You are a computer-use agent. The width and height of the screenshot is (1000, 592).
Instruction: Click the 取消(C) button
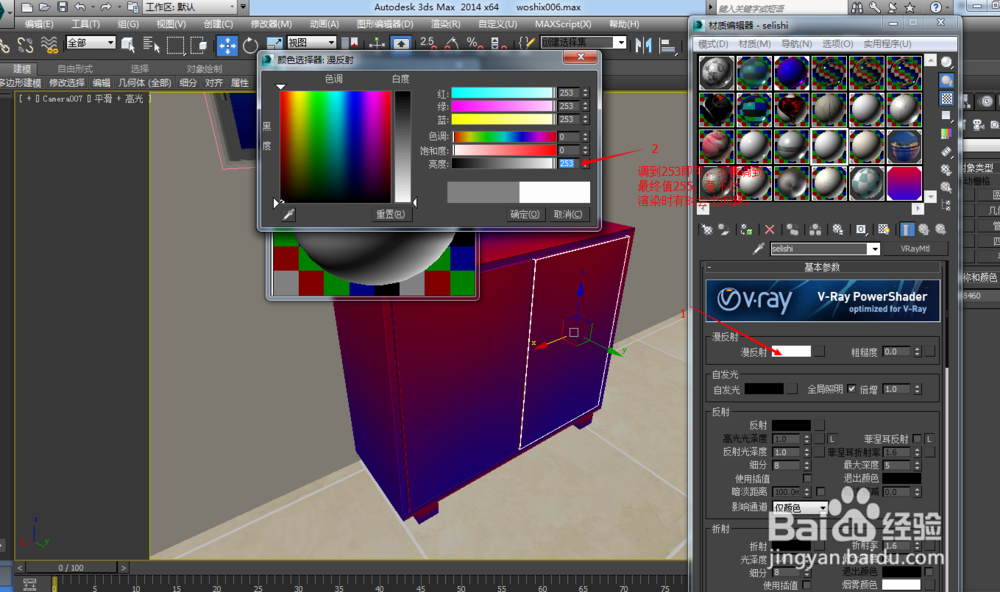coord(568,214)
